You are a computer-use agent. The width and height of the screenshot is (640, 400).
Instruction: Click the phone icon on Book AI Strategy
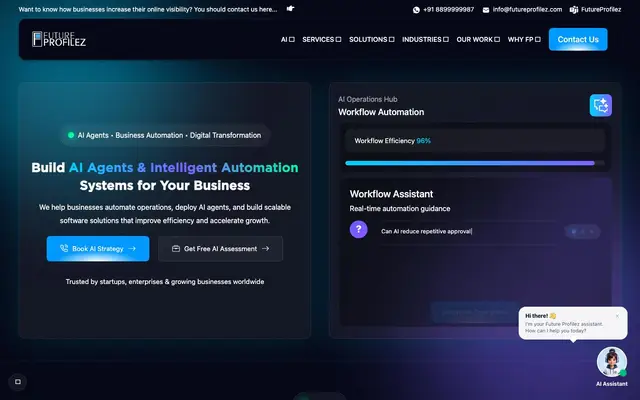(x=64, y=248)
